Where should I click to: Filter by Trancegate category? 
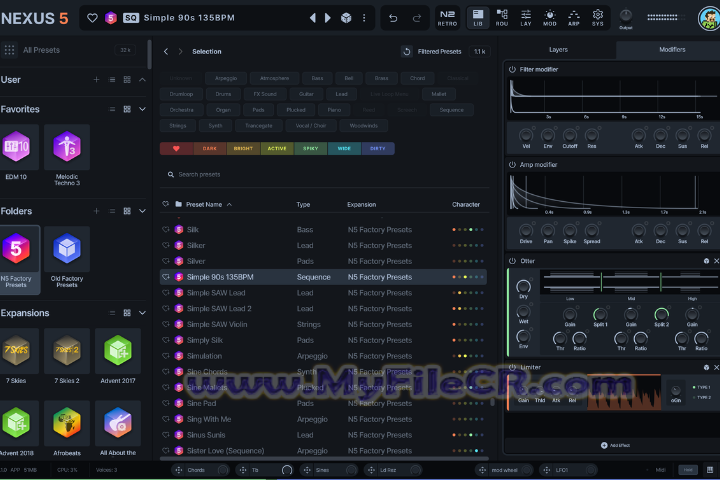[x=259, y=126]
